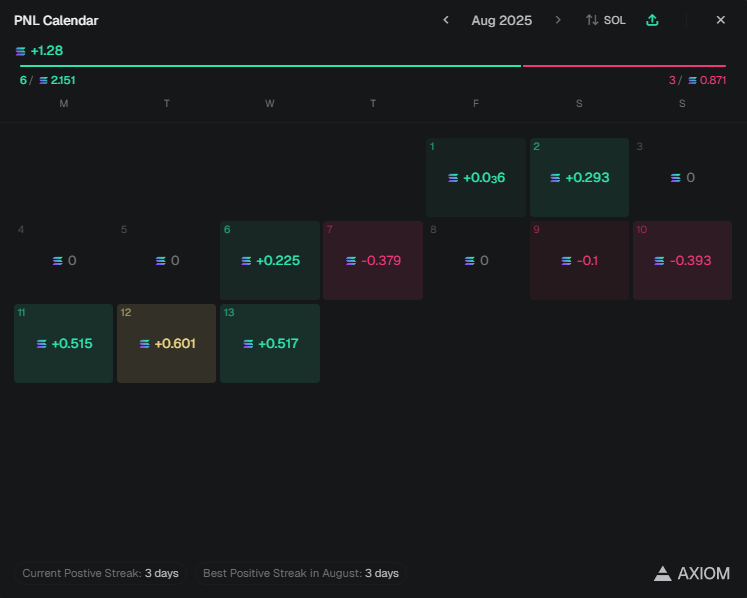Select the Aug 2025 month label

coord(501,20)
